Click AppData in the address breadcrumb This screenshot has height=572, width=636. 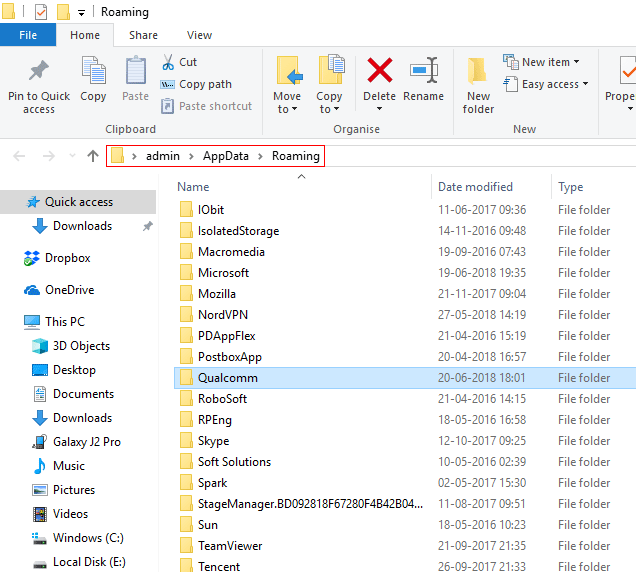pos(226,156)
